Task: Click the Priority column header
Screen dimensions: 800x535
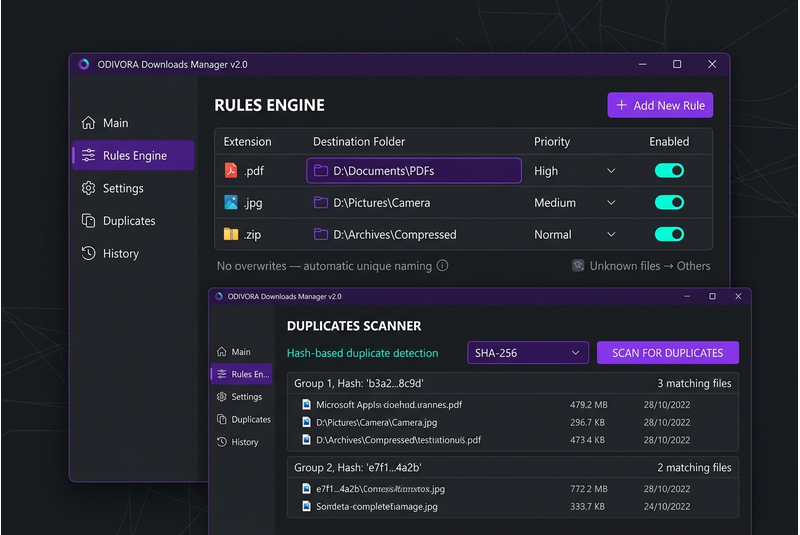Action: click(x=552, y=141)
